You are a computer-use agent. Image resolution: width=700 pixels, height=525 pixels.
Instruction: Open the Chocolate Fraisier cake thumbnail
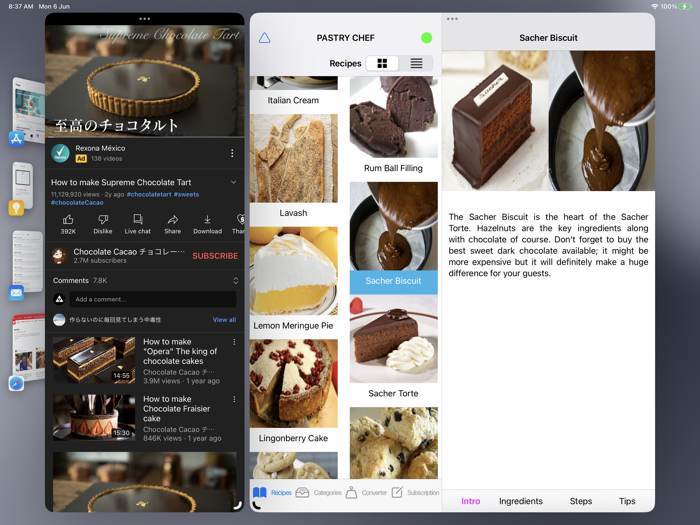coord(94,417)
